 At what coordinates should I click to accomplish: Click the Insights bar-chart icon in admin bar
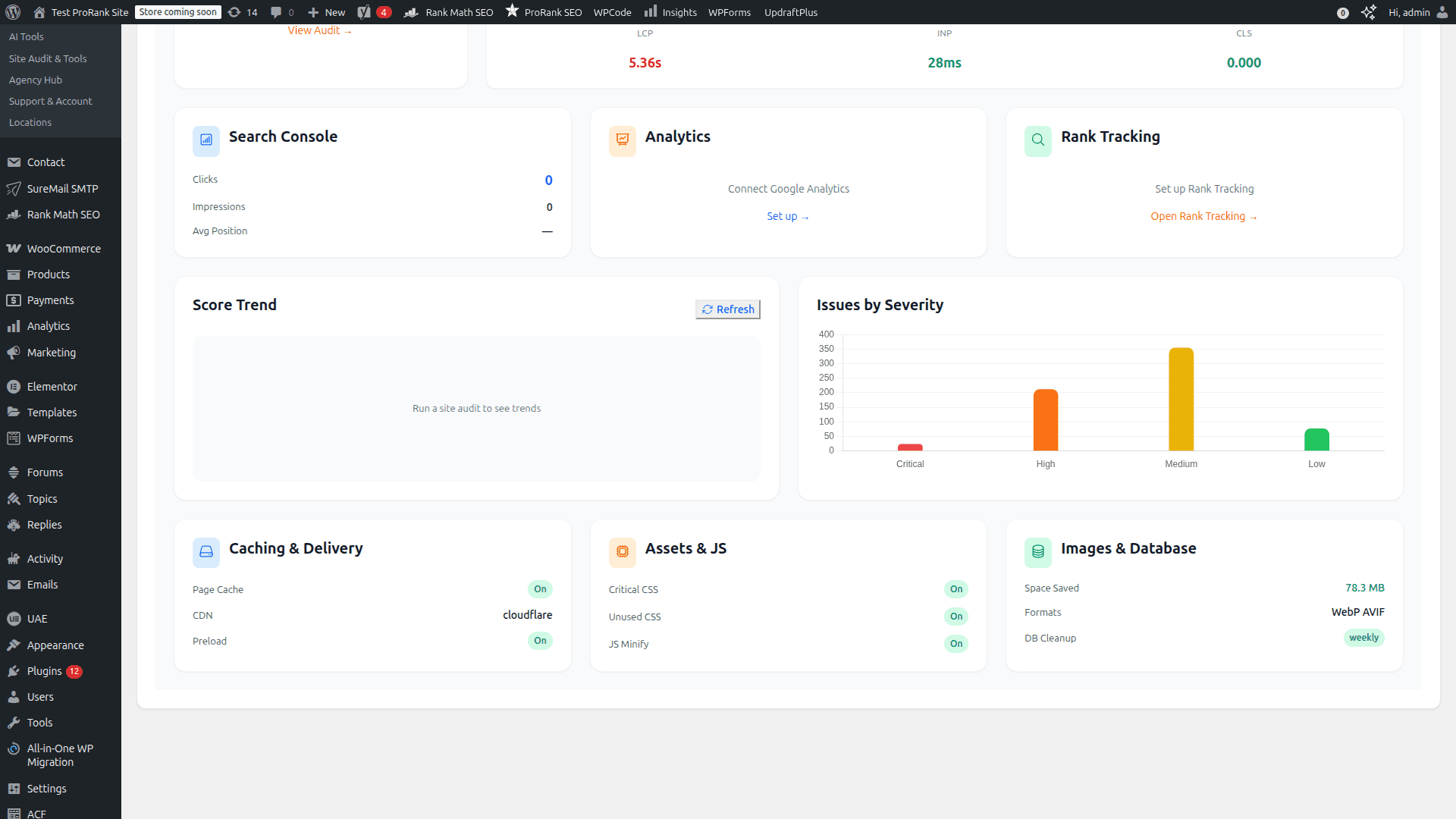[651, 12]
